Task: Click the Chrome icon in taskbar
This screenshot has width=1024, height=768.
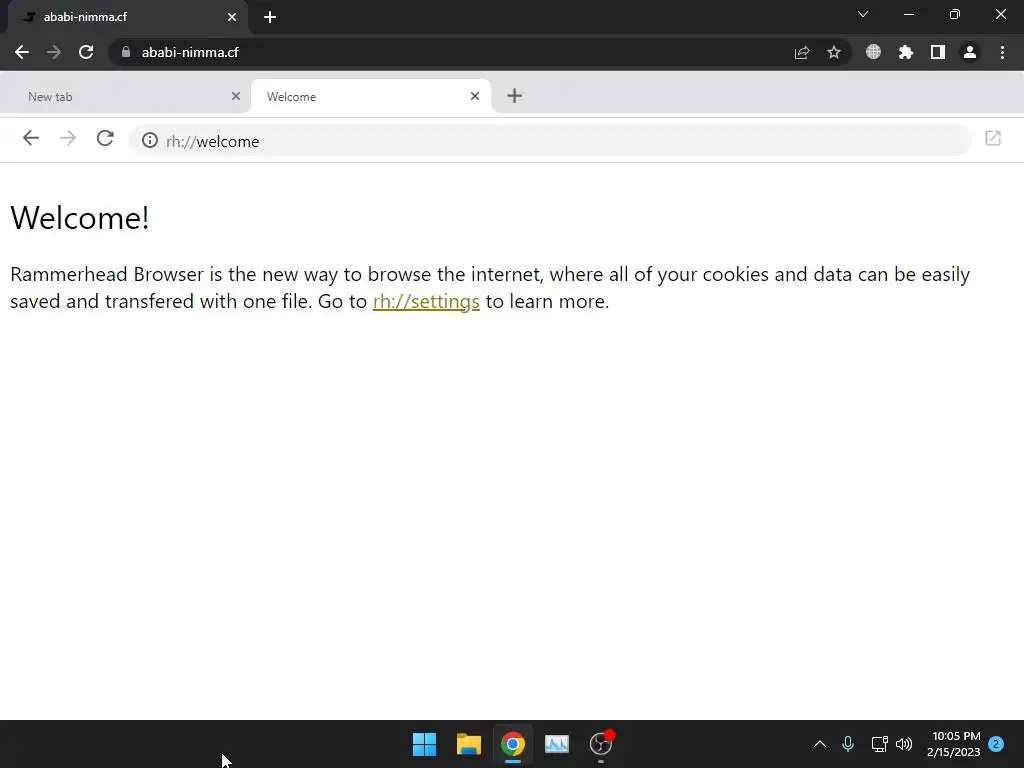Action: pyautogui.click(x=513, y=744)
